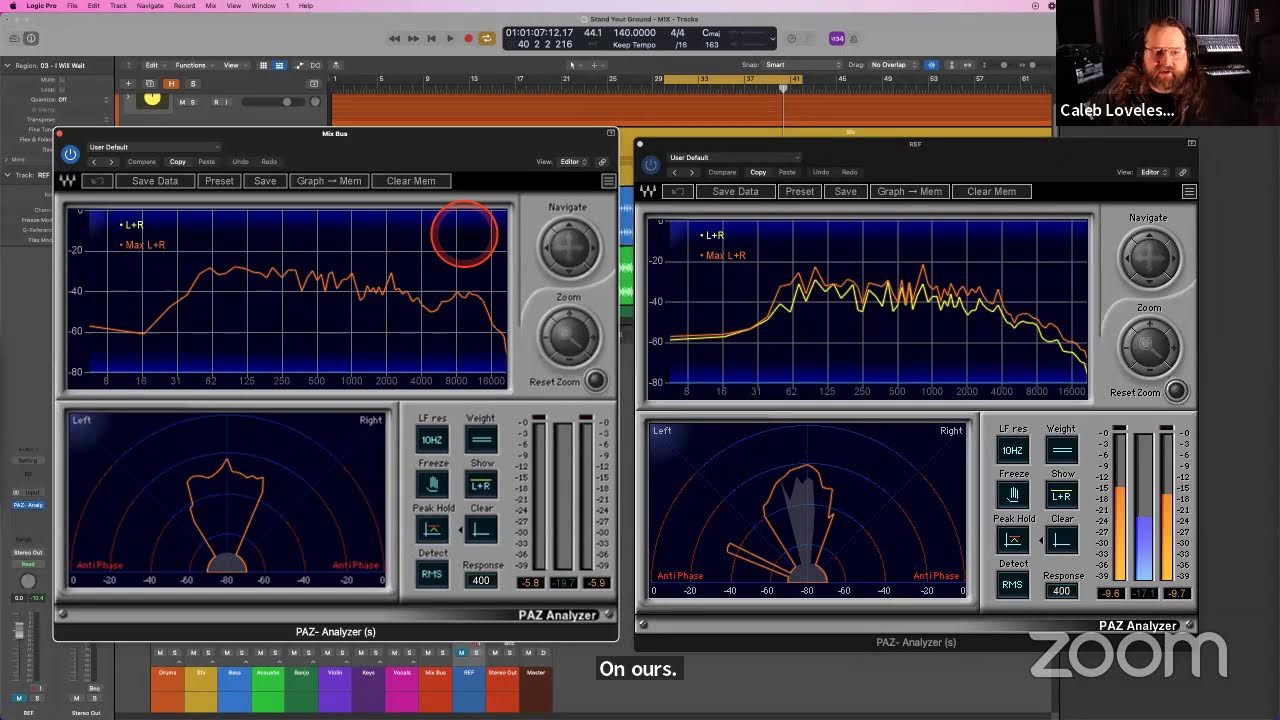Click Compare in Mix Bus plugin header
Image resolution: width=1280 pixels, height=720 pixels.
point(142,162)
